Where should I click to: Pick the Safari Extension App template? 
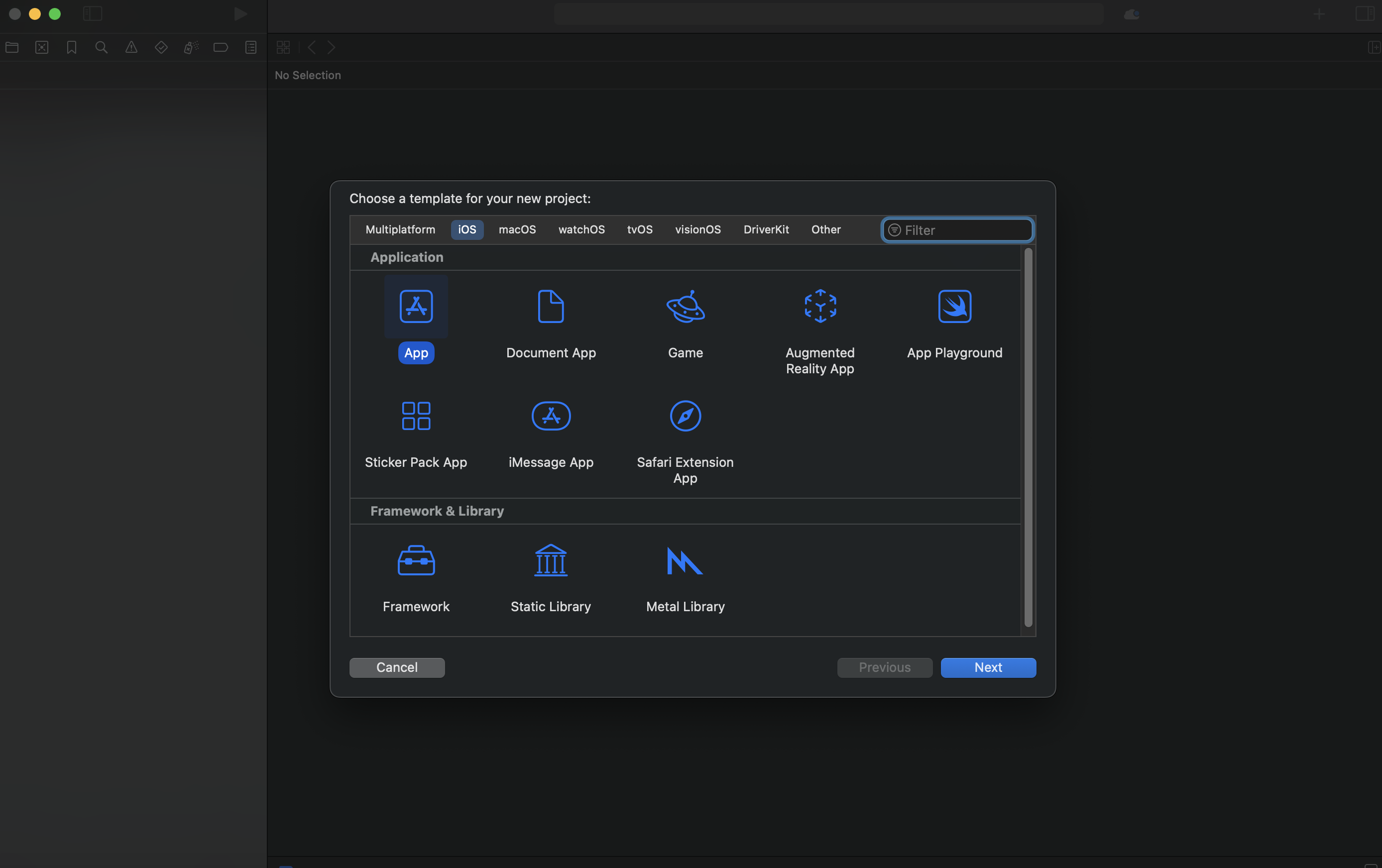click(x=685, y=417)
